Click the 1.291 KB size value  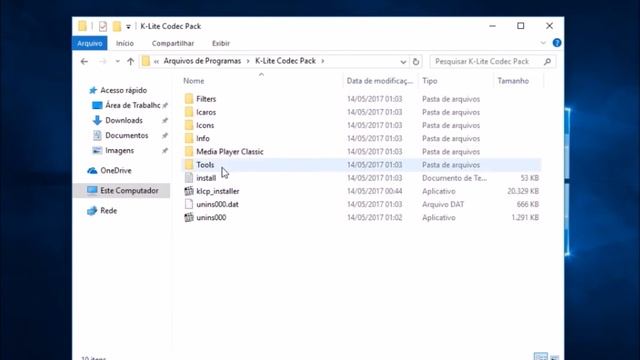coord(525,218)
